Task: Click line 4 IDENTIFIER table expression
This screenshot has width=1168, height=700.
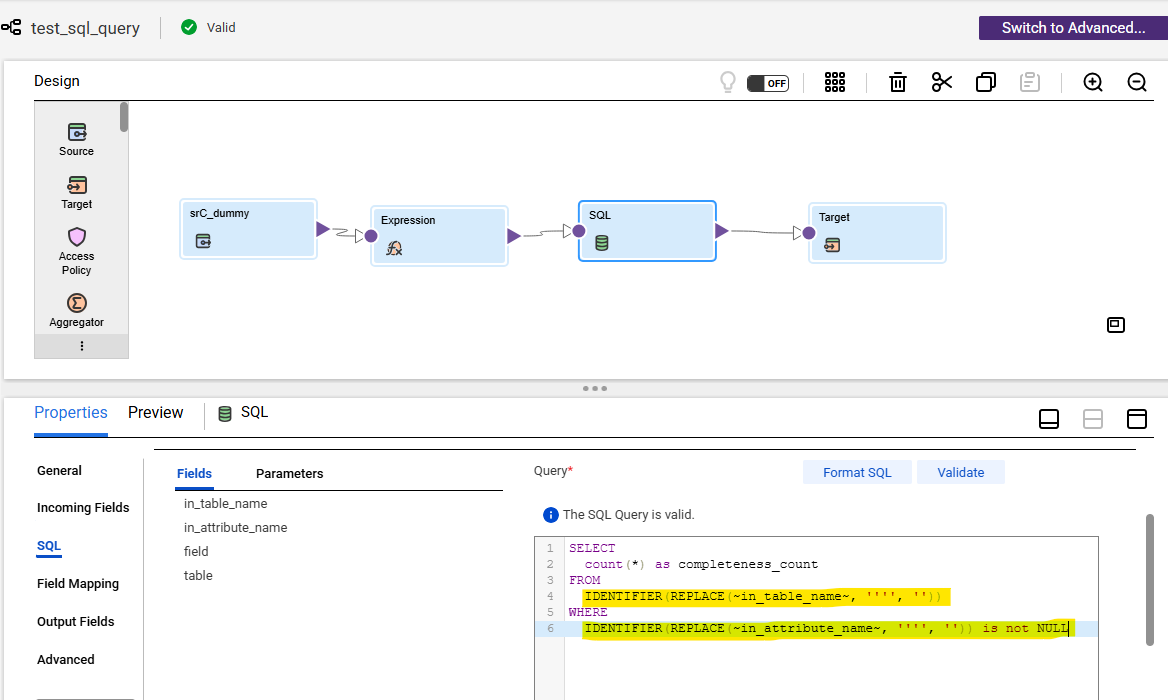Action: click(x=763, y=596)
